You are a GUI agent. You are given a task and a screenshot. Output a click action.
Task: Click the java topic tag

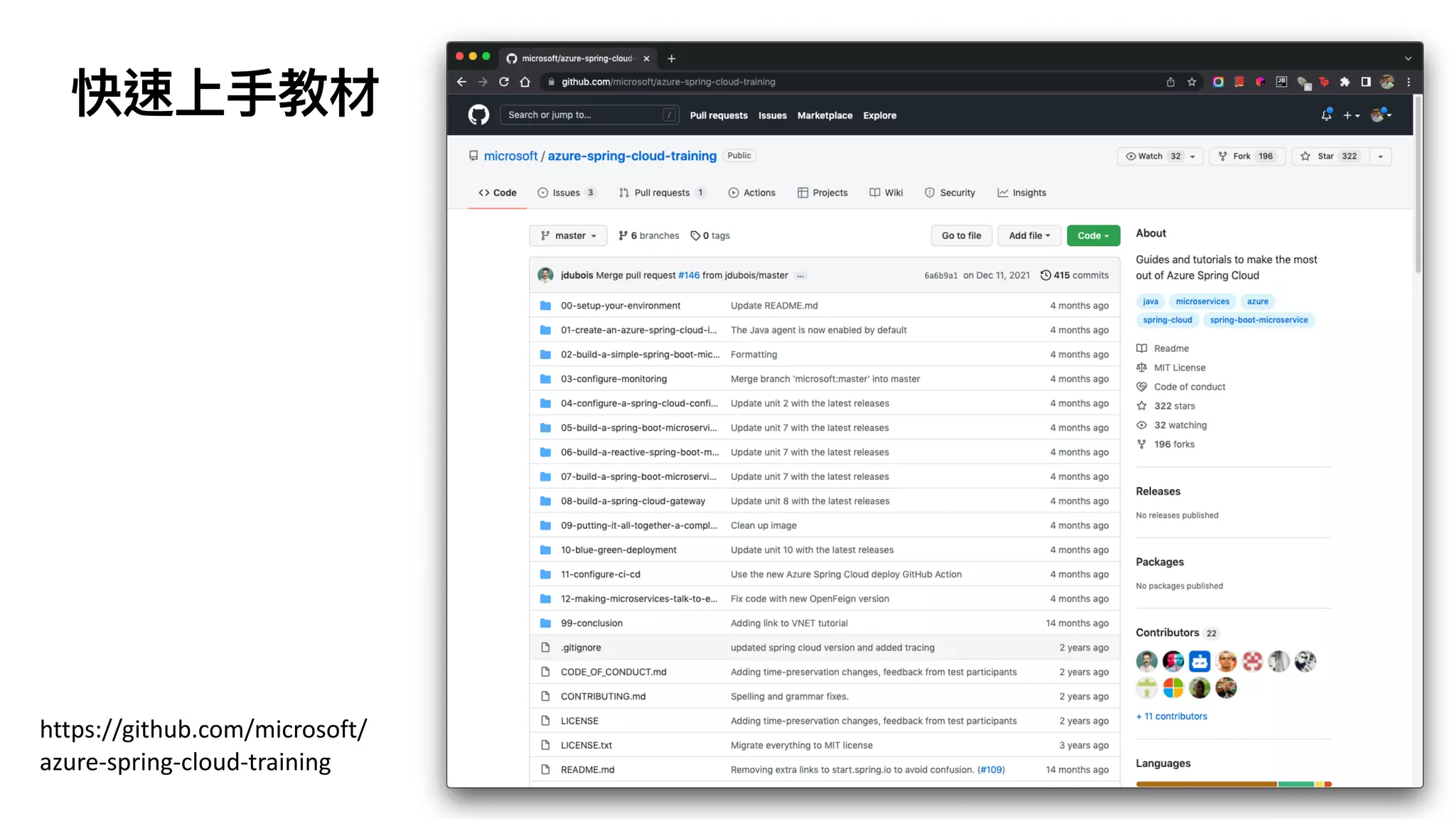[x=1150, y=301]
